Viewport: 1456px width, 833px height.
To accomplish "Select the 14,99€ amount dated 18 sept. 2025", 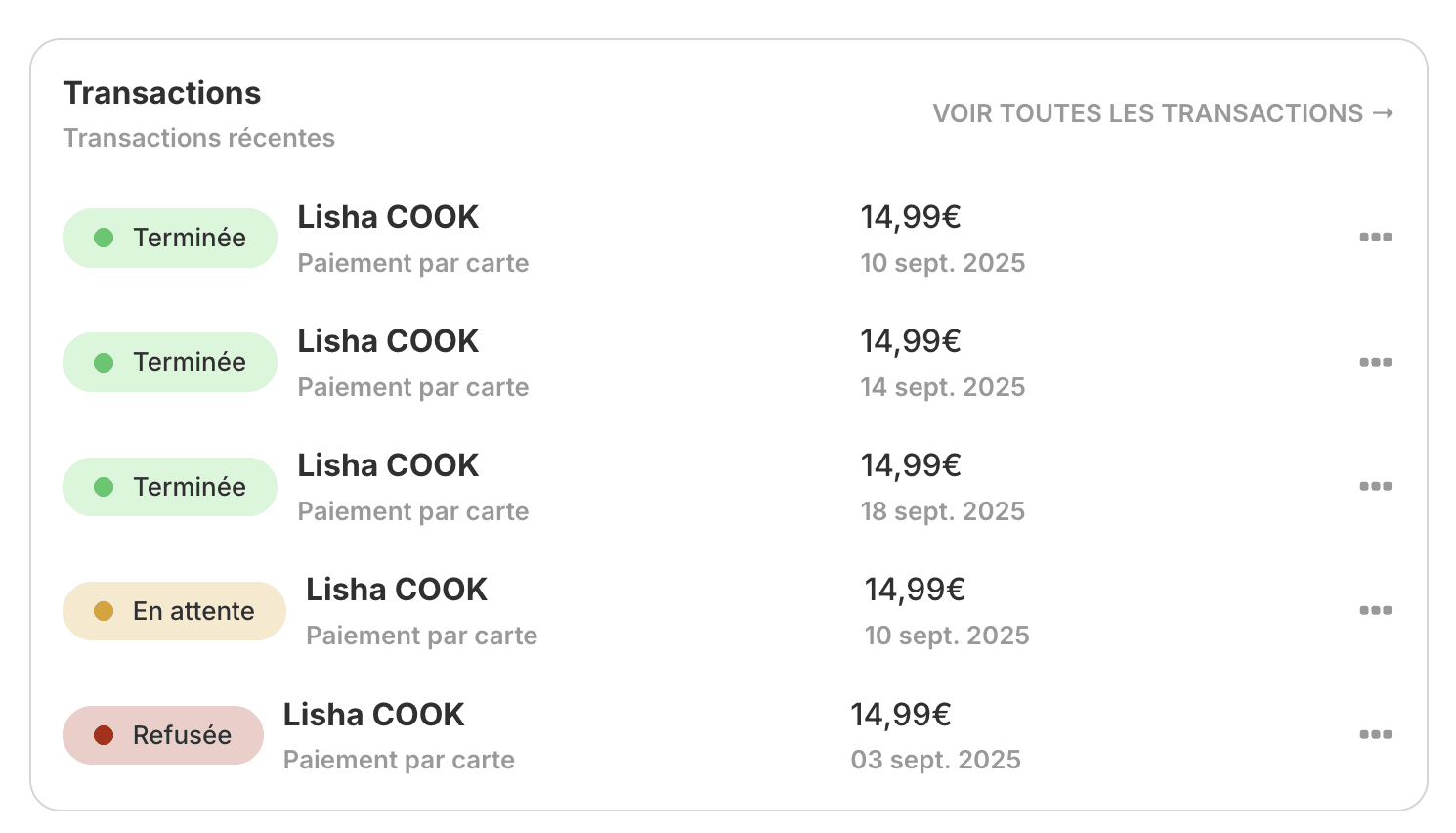I will point(911,465).
